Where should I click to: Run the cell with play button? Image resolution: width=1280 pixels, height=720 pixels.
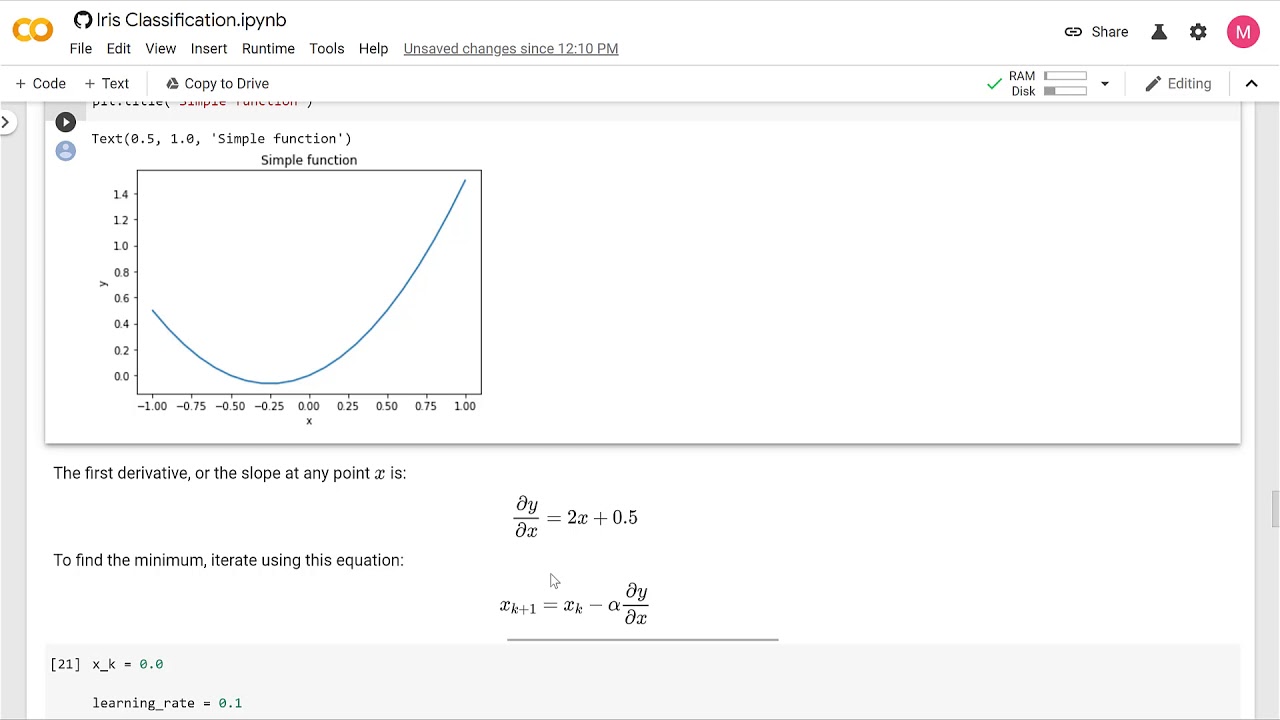point(65,122)
